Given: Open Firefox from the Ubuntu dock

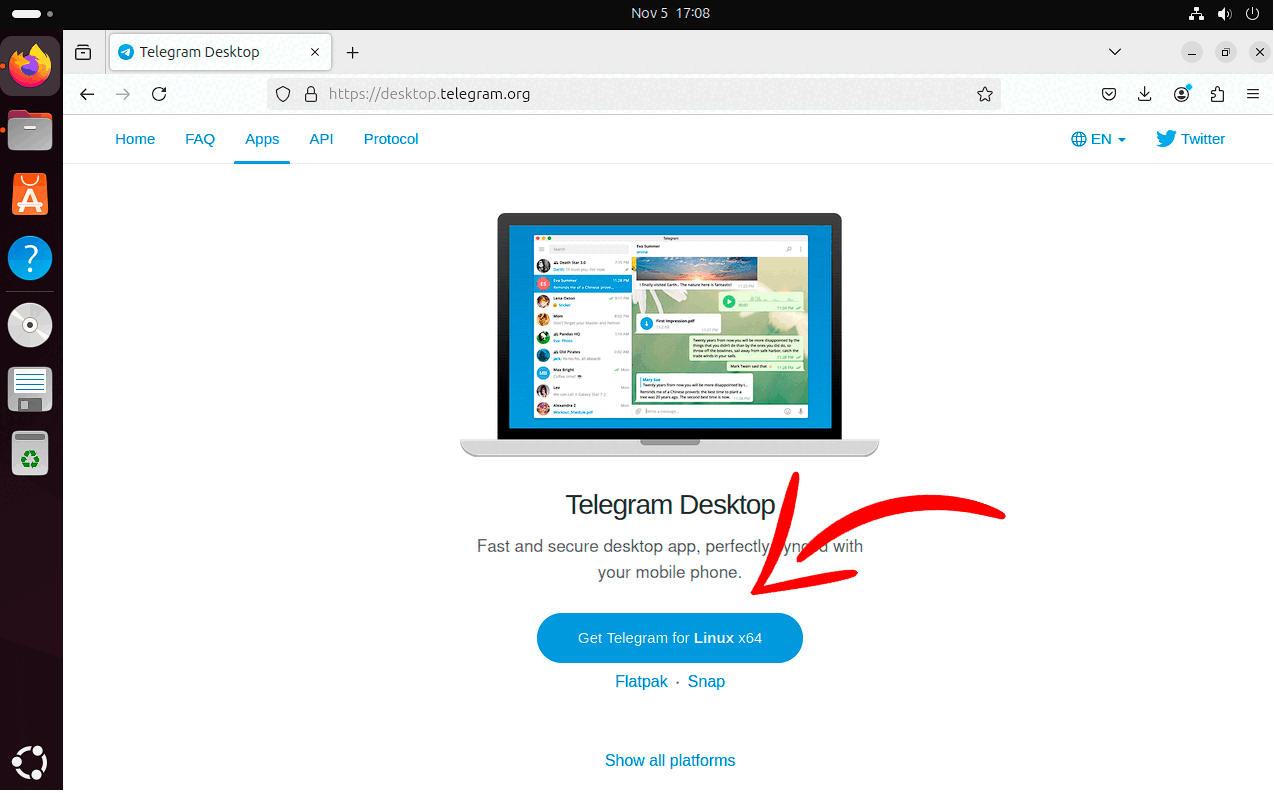Looking at the screenshot, I should tap(31, 66).
